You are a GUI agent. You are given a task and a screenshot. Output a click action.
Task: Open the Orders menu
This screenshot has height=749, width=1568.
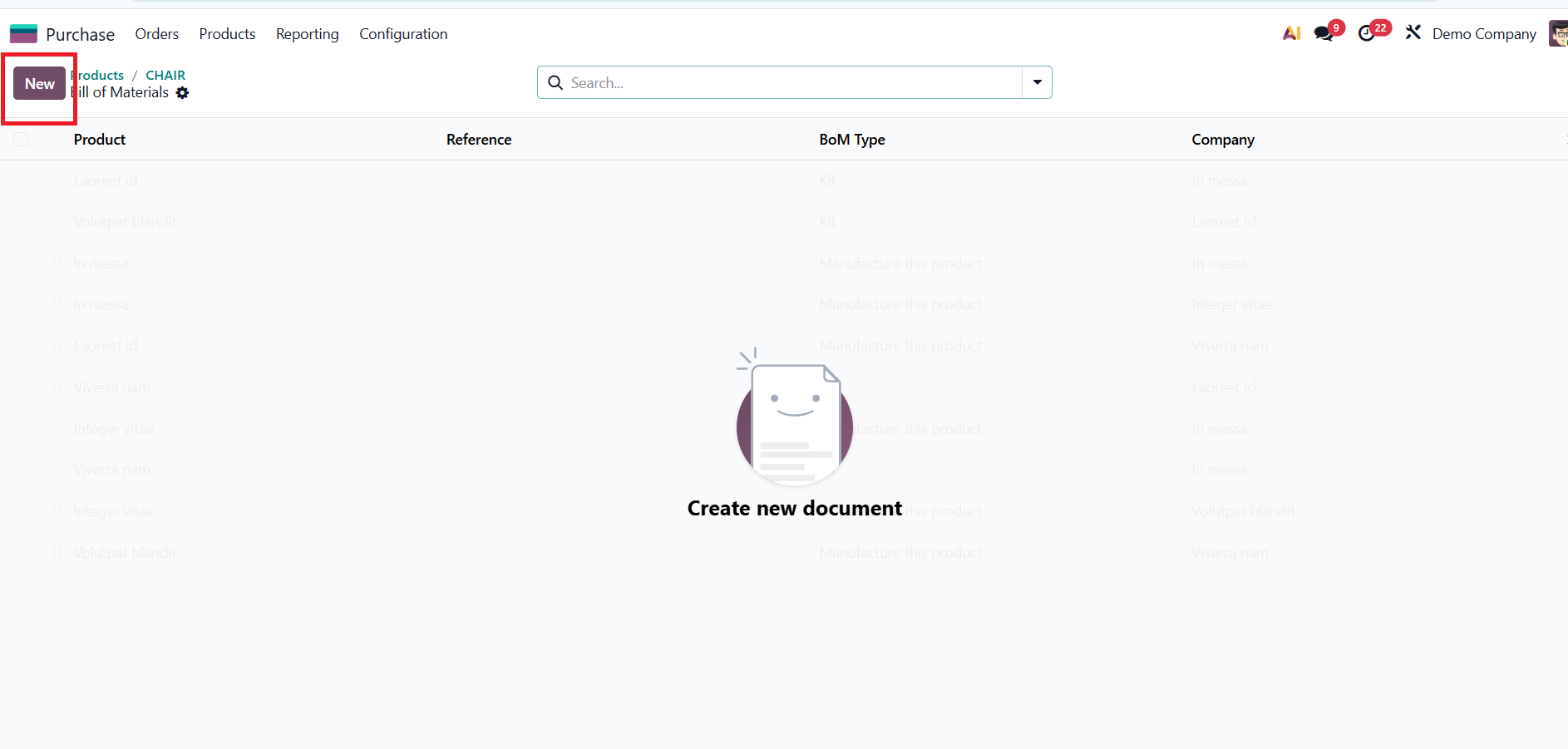pyautogui.click(x=156, y=34)
